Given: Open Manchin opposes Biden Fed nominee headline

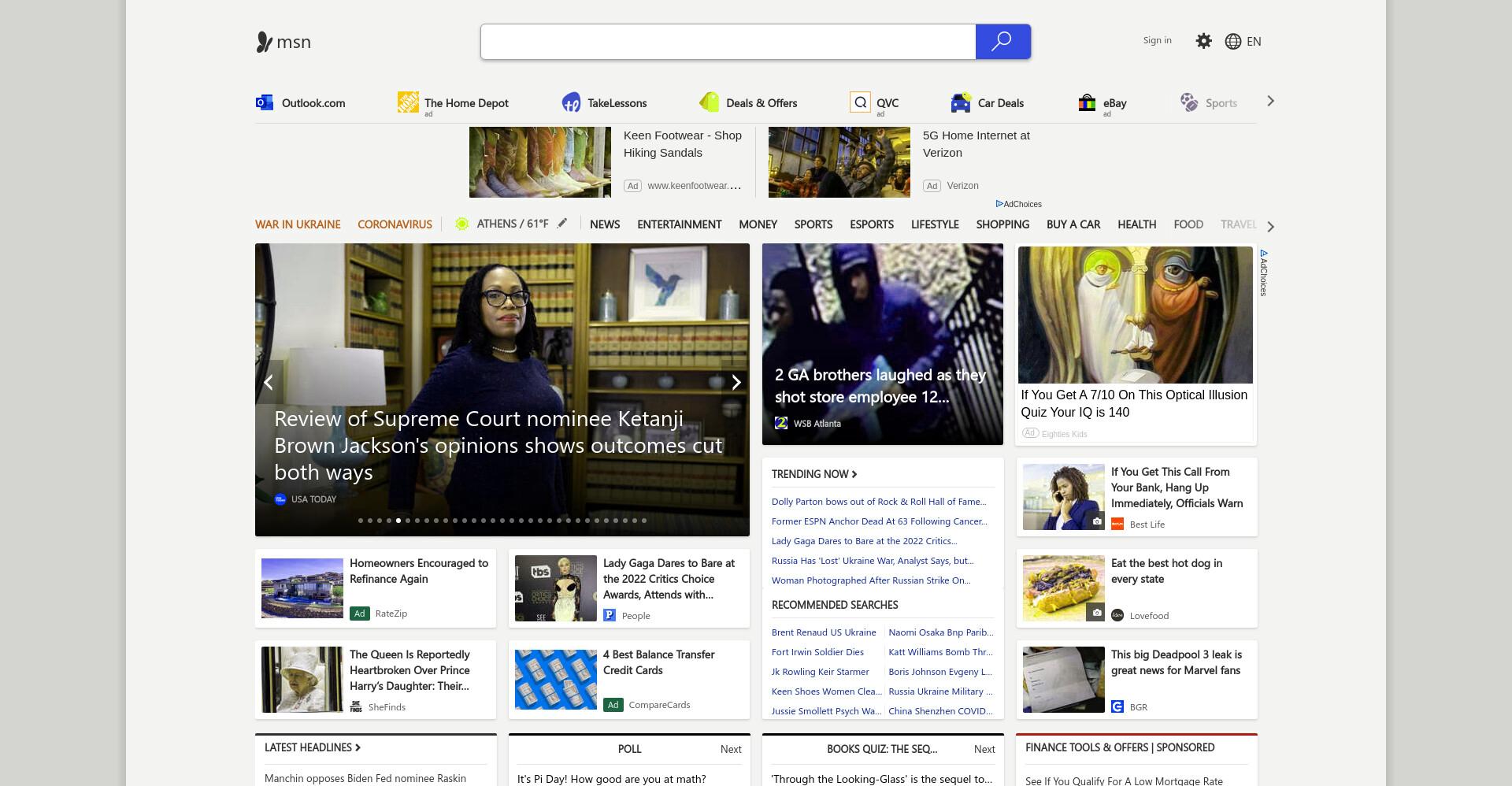Looking at the screenshot, I should point(365,778).
